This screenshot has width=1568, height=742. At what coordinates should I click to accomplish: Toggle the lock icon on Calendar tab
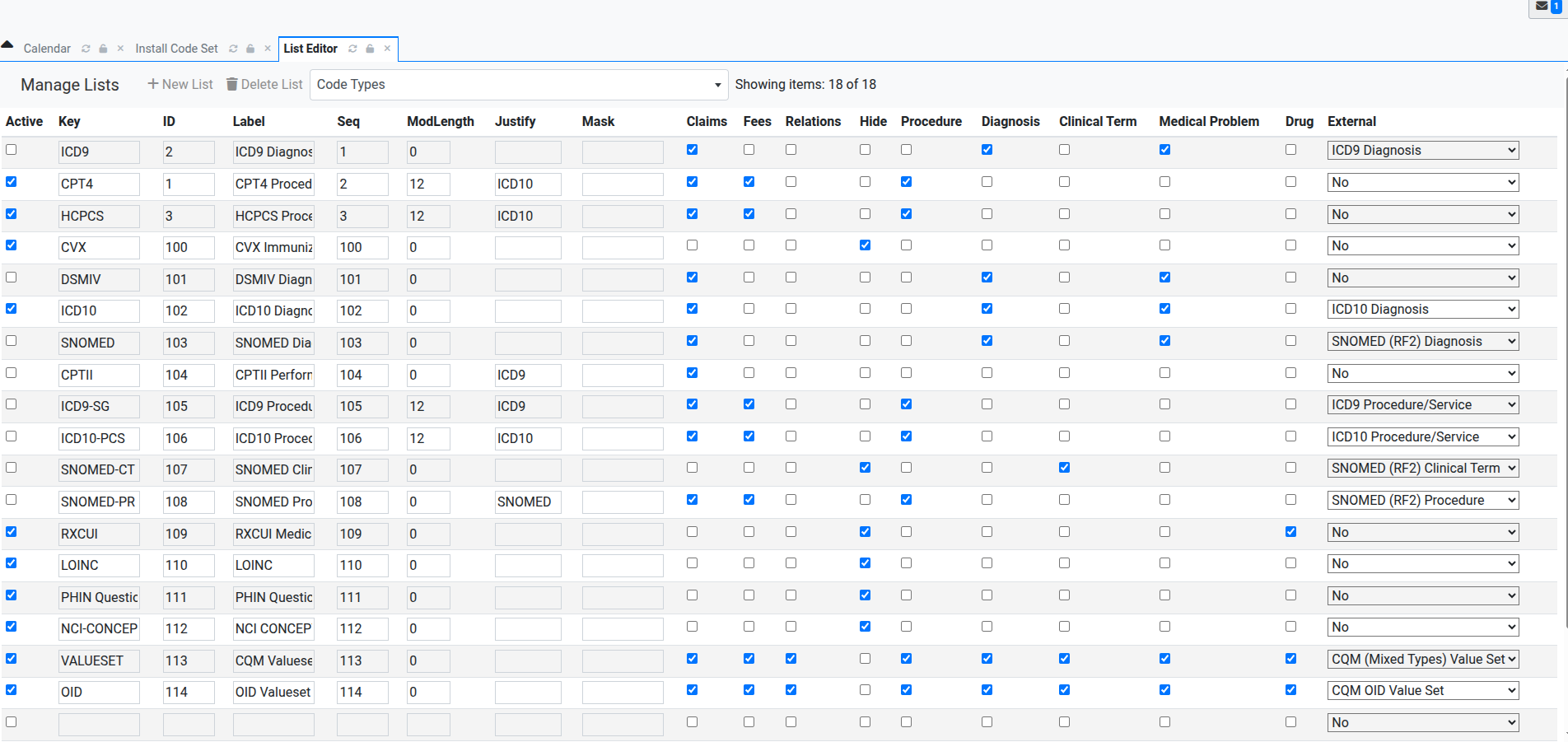(x=103, y=49)
